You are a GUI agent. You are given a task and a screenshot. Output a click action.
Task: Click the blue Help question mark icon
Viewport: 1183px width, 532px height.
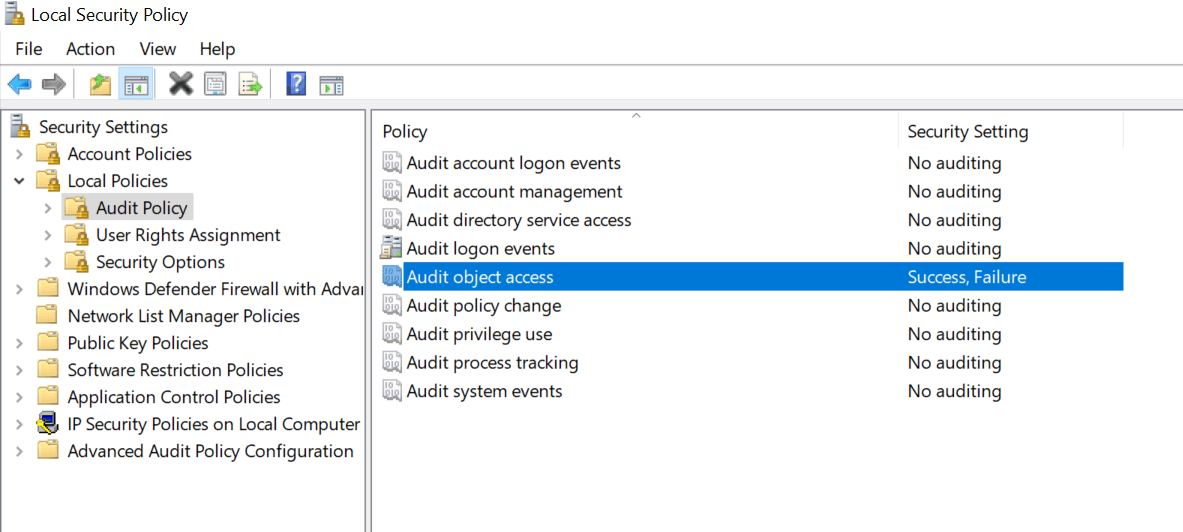[x=296, y=84]
